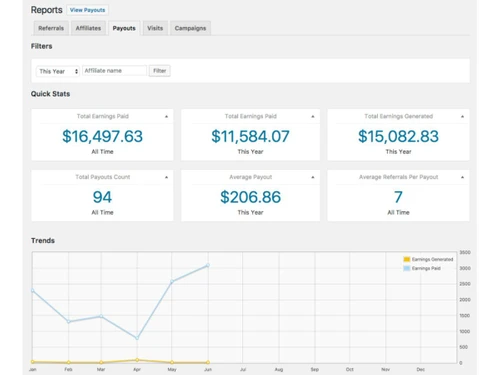500x375 pixels.
Task: Click the Earnings Generated June data point
Action: (208, 362)
